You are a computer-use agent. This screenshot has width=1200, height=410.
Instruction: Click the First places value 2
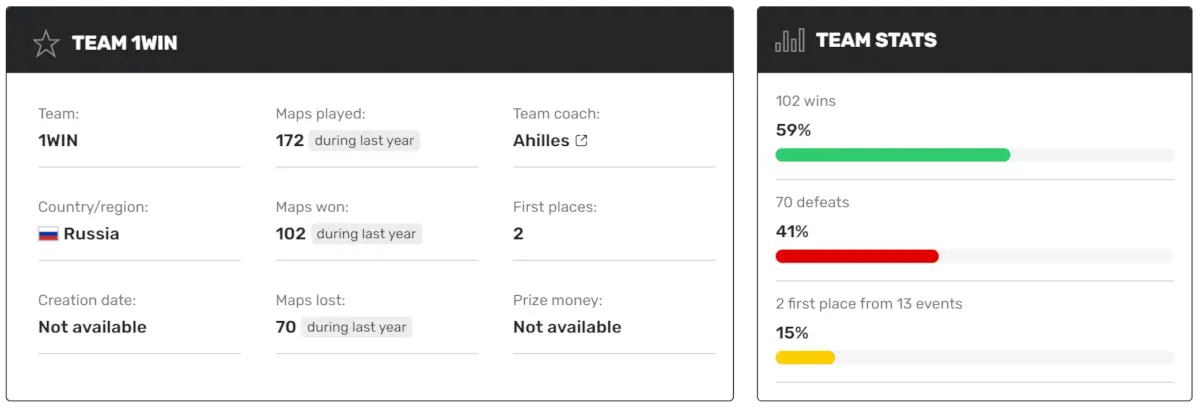[x=518, y=234]
